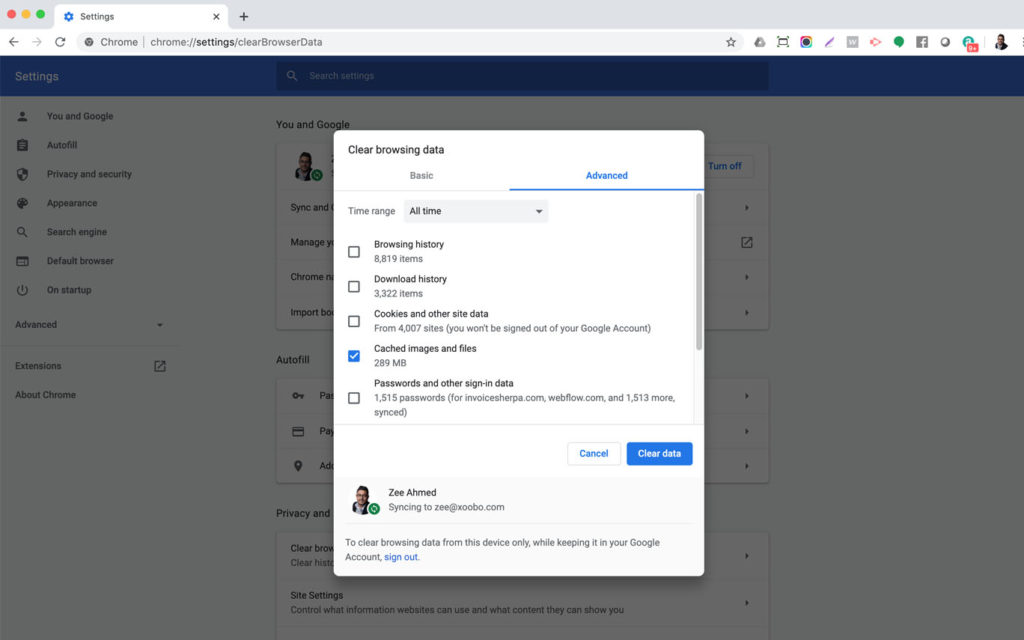Click the Facebook-style F extension icon
This screenshot has width=1024, height=640.
tap(922, 42)
